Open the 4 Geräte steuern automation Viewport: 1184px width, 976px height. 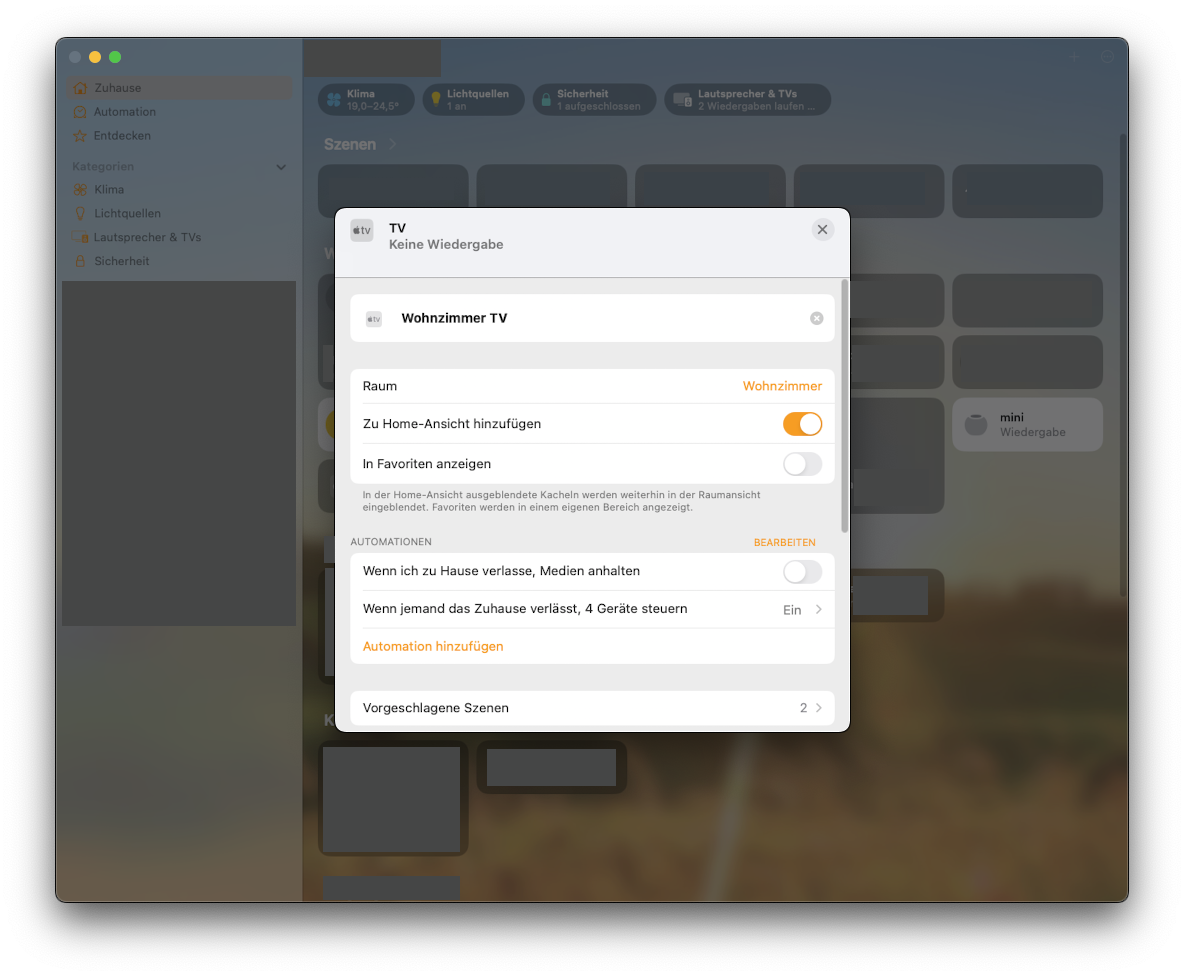(x=592, y=609)
